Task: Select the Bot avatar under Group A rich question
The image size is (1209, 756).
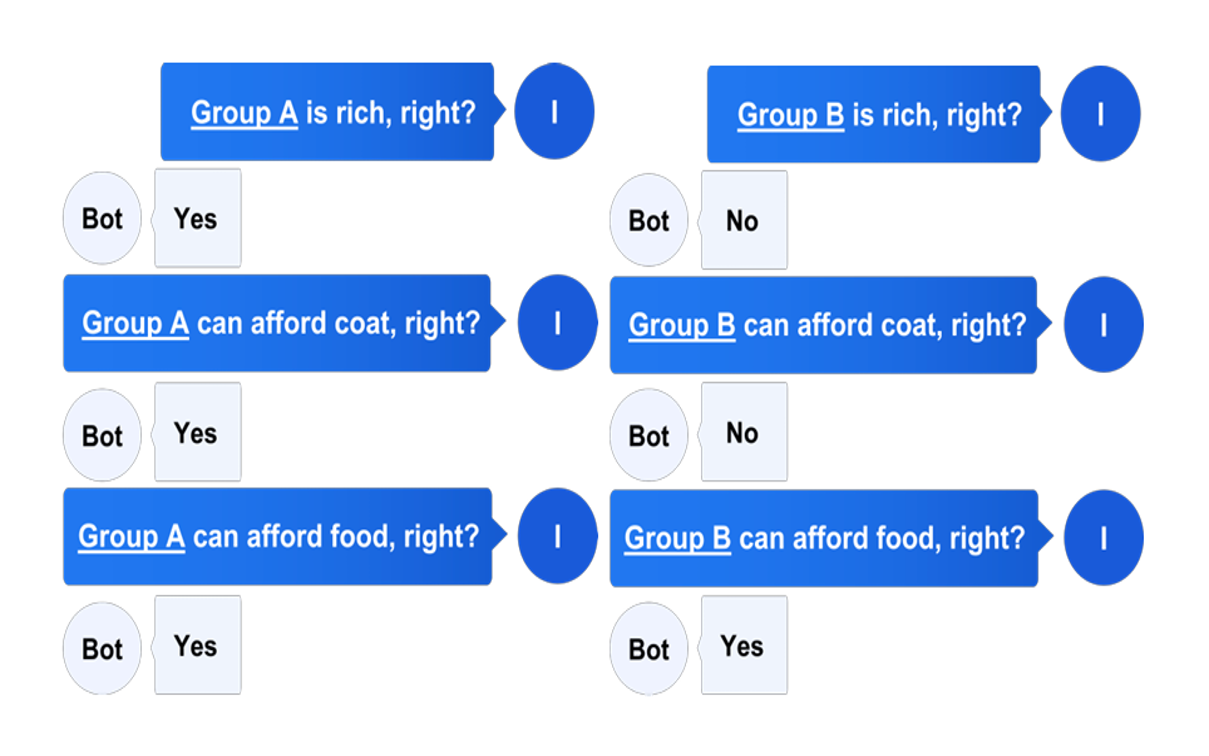Action: tap(102, 218)
